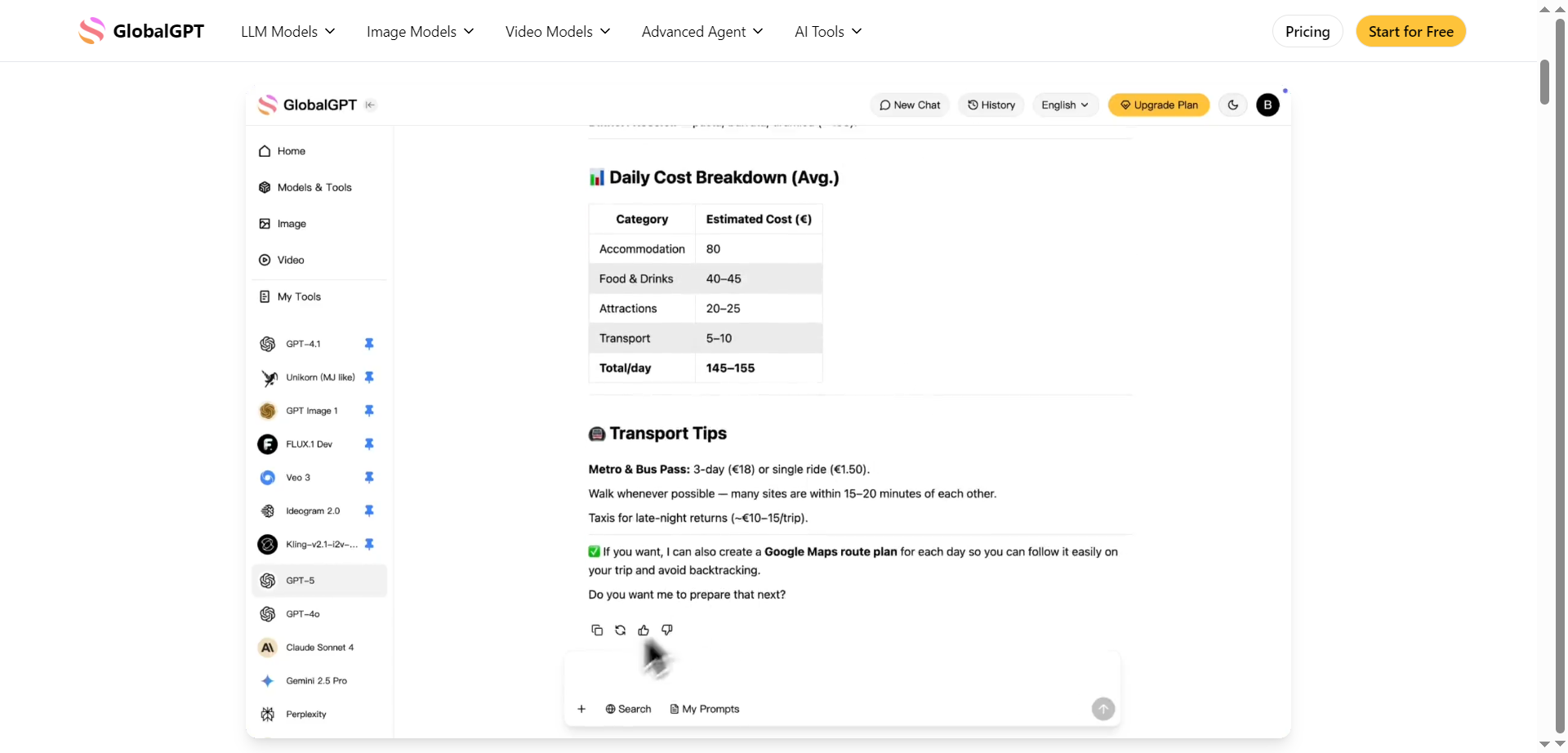1568x753 pixels.
Task: Open chat History
Action: [991, 105]
